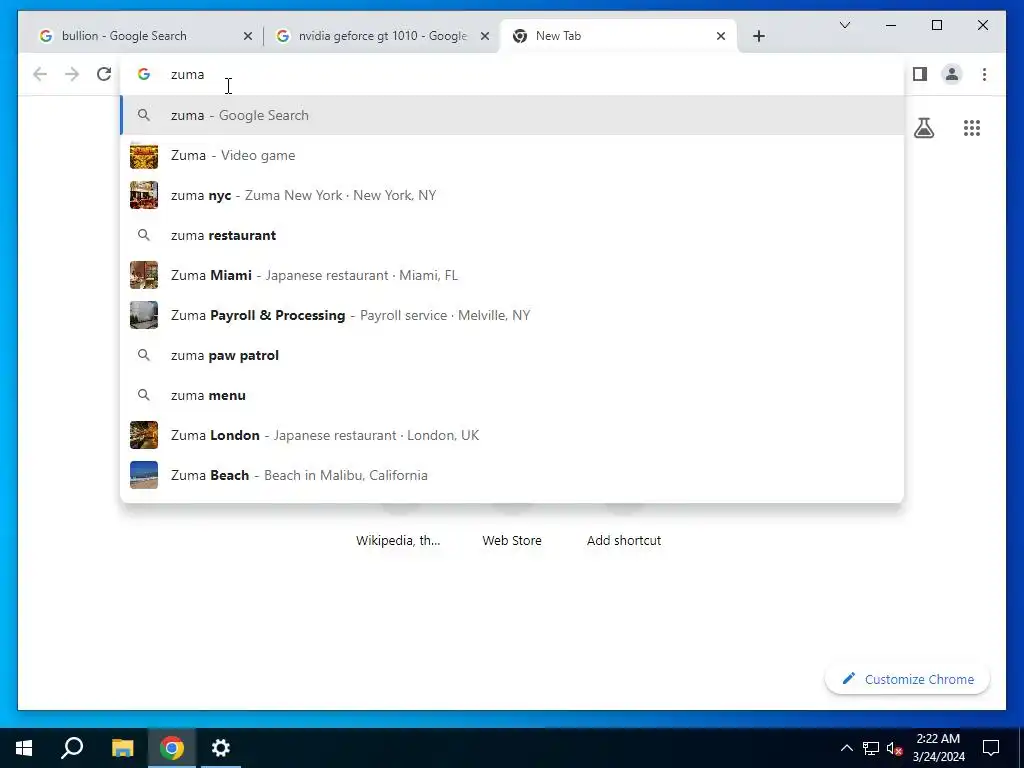
Task: Open the Web Store shortcut
Action: pos(512,541)
